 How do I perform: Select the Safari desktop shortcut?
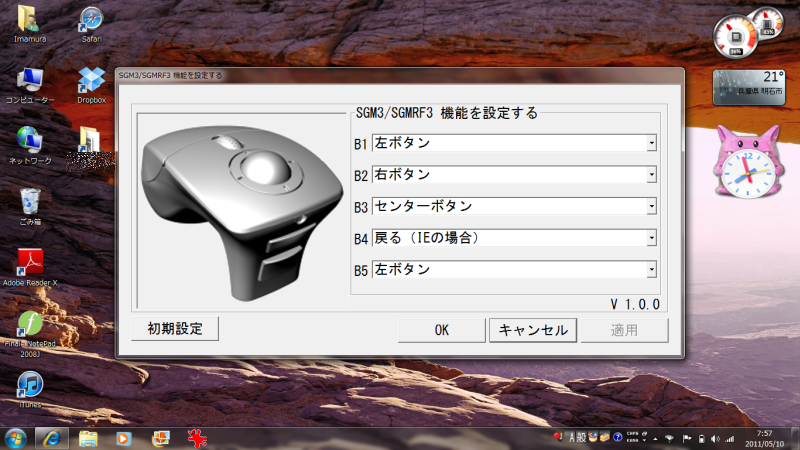click(91, 24)
